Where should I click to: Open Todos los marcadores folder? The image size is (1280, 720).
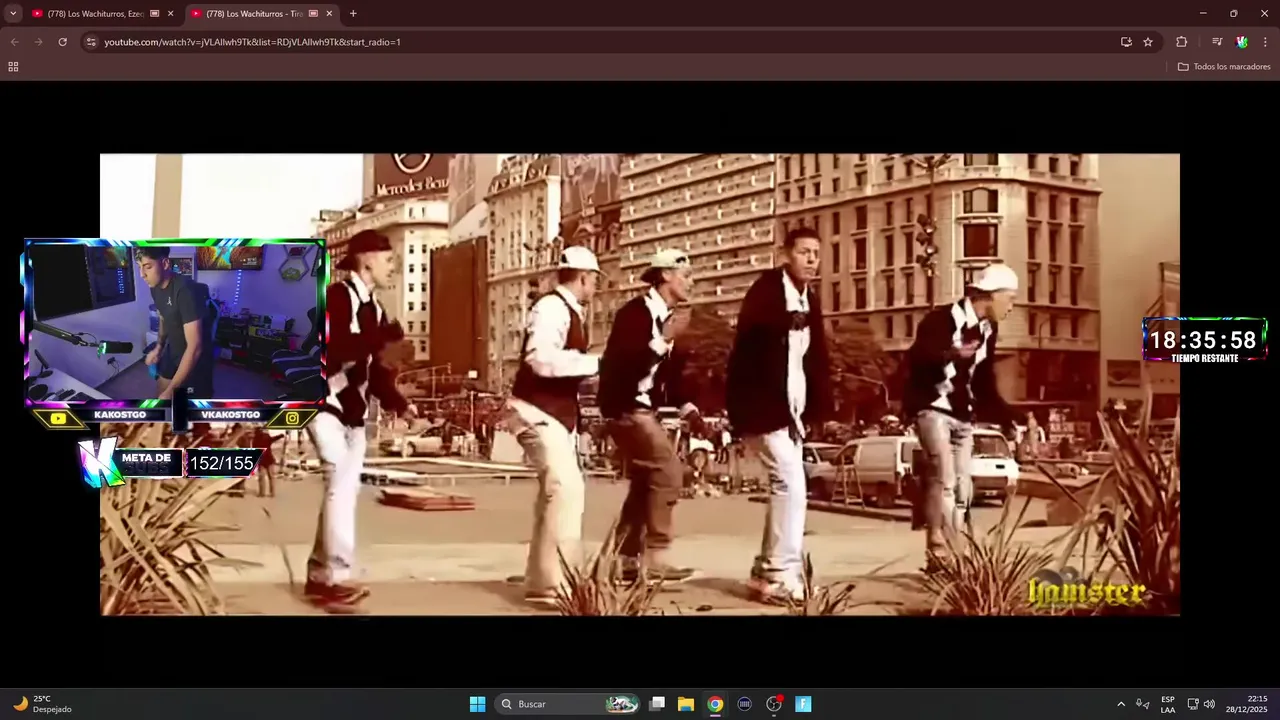click(x=1224, y=67)
